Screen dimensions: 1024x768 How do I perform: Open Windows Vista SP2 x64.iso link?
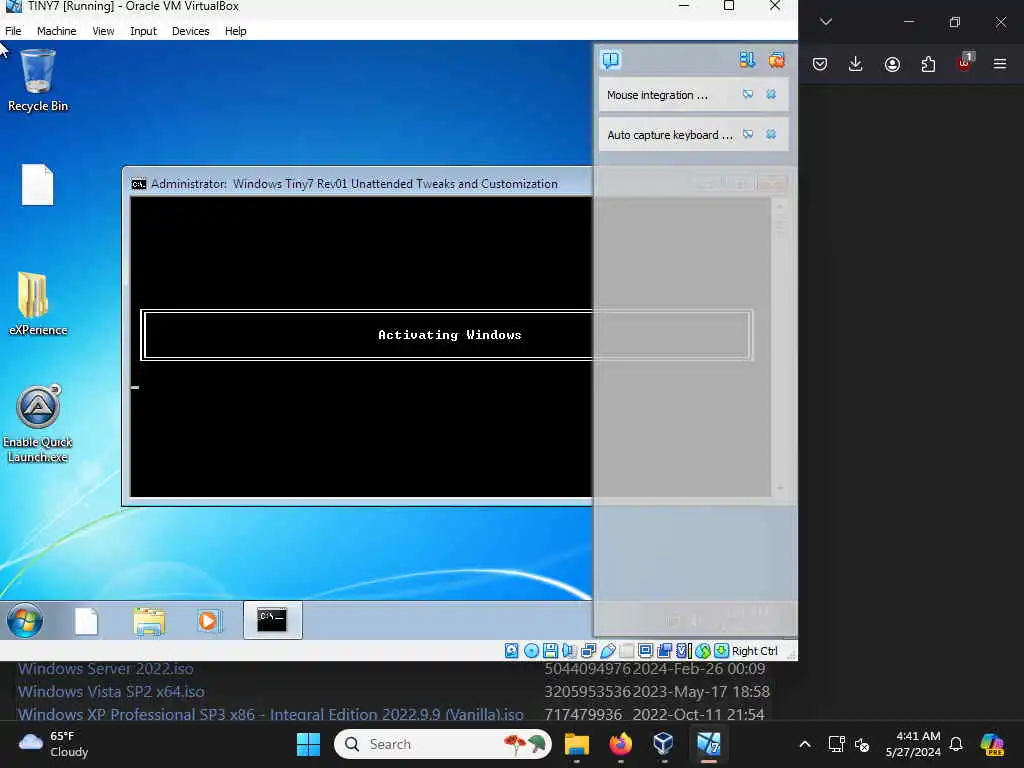111,691
